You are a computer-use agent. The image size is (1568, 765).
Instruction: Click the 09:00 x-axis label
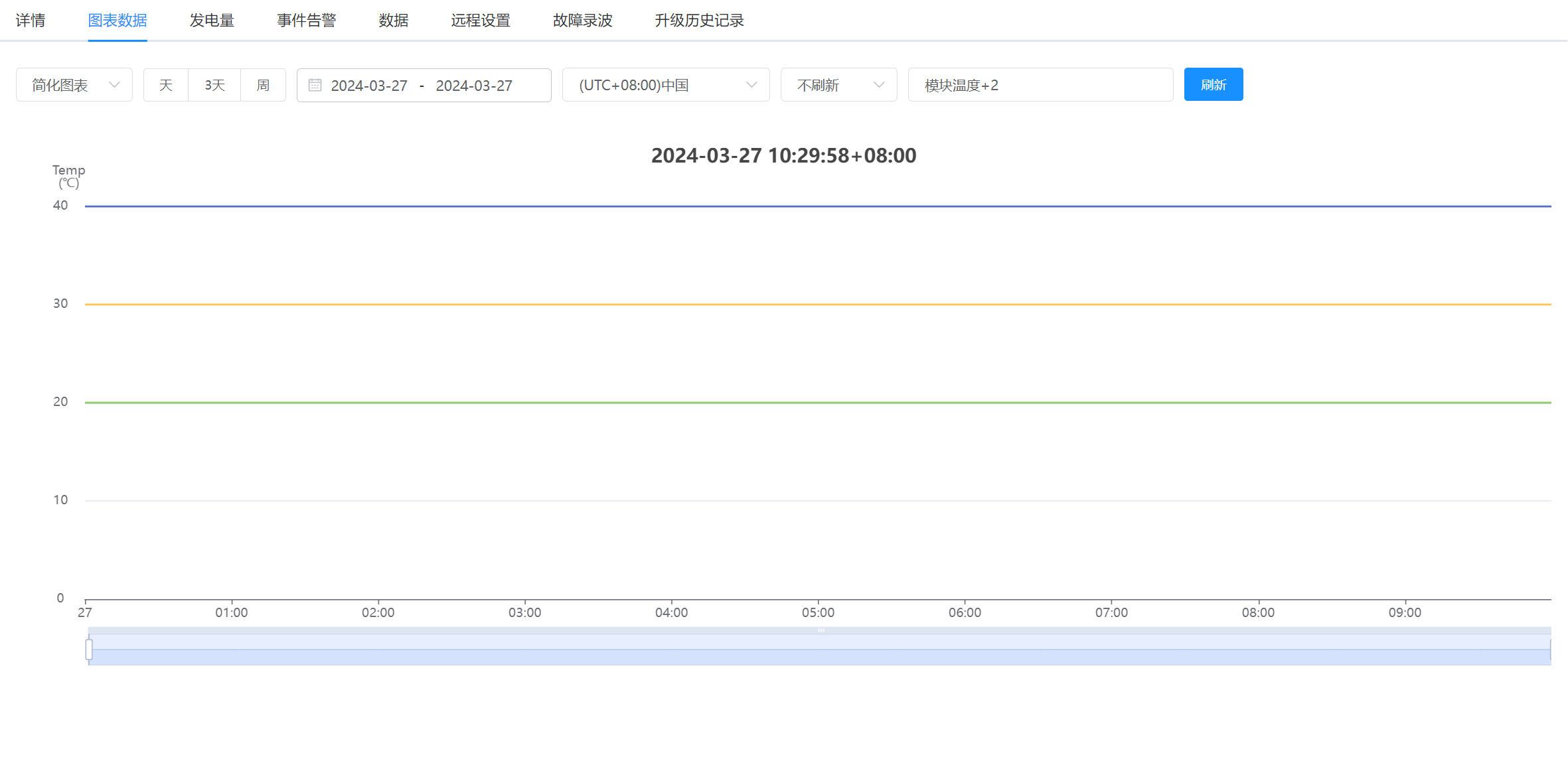pos(1405,612)
